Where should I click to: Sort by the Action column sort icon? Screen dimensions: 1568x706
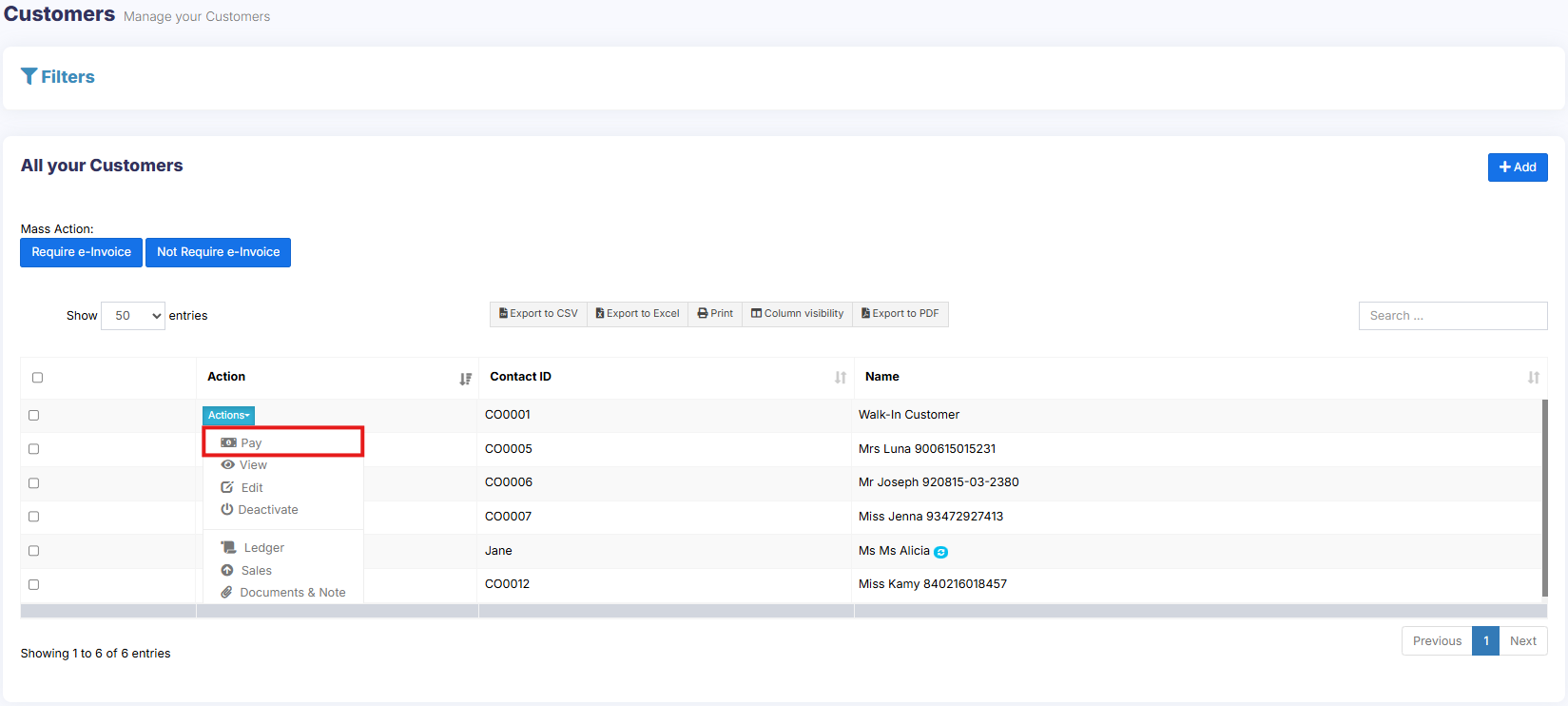pos(465,379)
